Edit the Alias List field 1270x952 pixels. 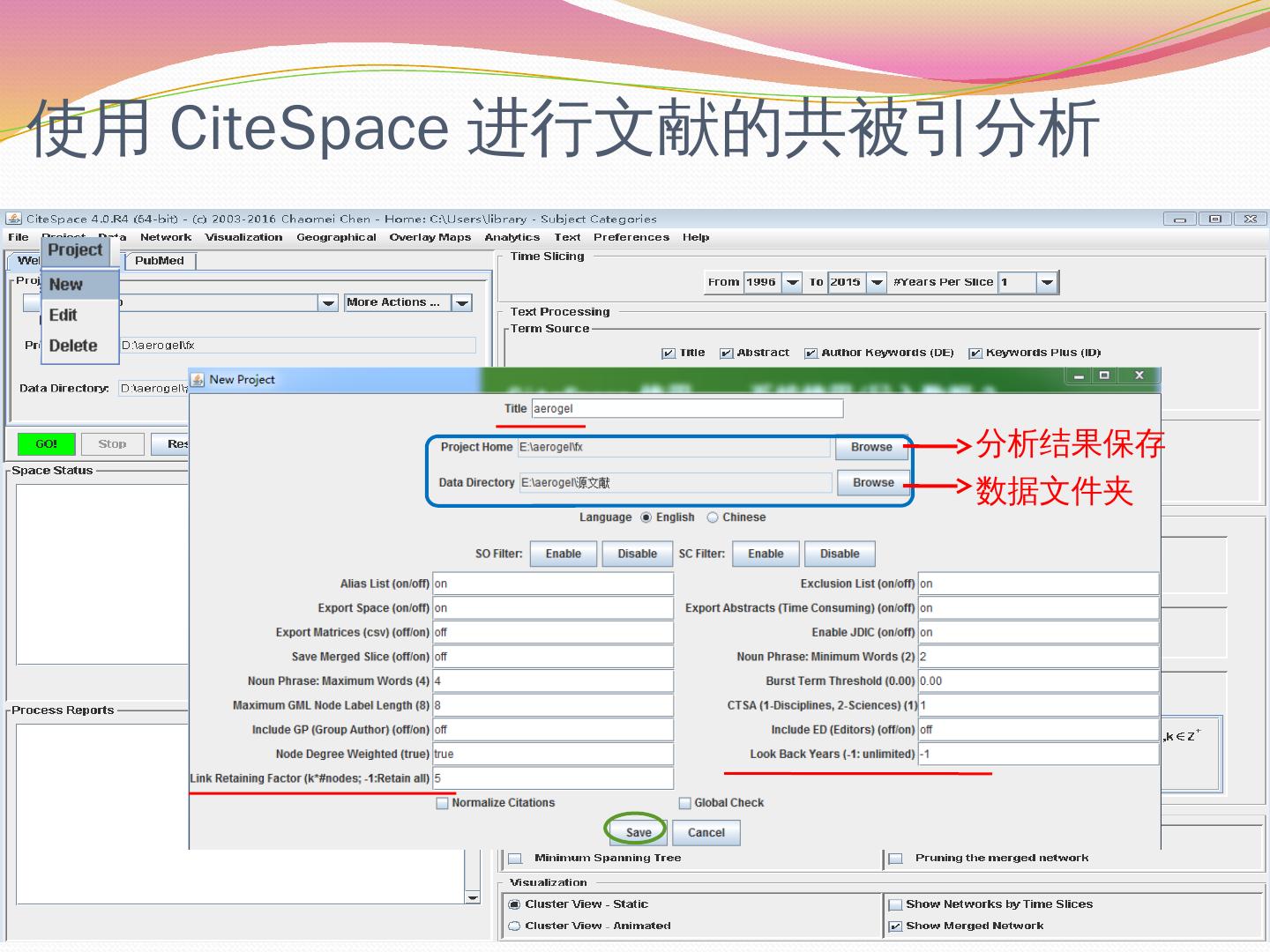553,584
